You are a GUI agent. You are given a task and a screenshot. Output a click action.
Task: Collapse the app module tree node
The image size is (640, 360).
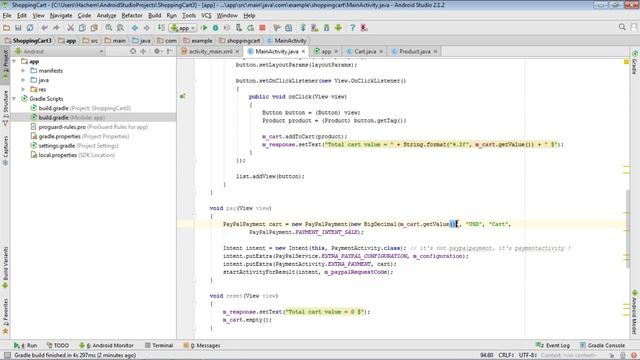coord(14,61)
